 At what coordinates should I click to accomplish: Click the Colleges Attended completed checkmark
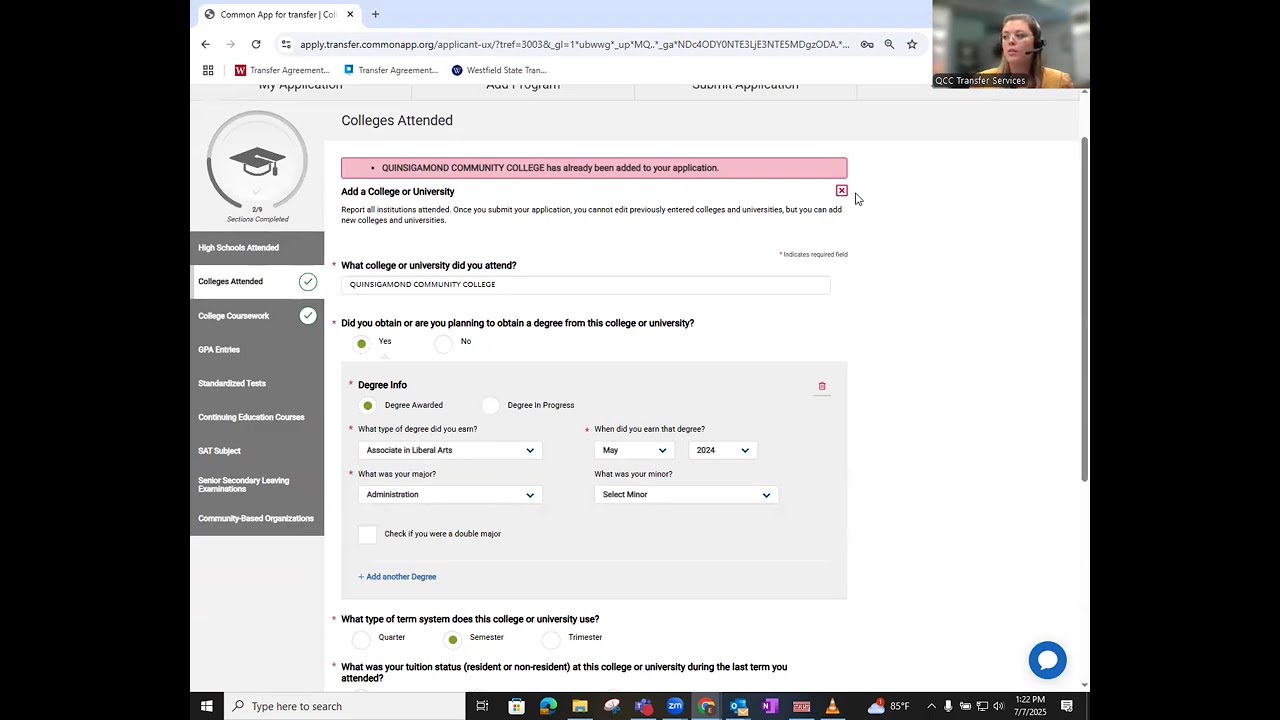click(x=308, y=282)
